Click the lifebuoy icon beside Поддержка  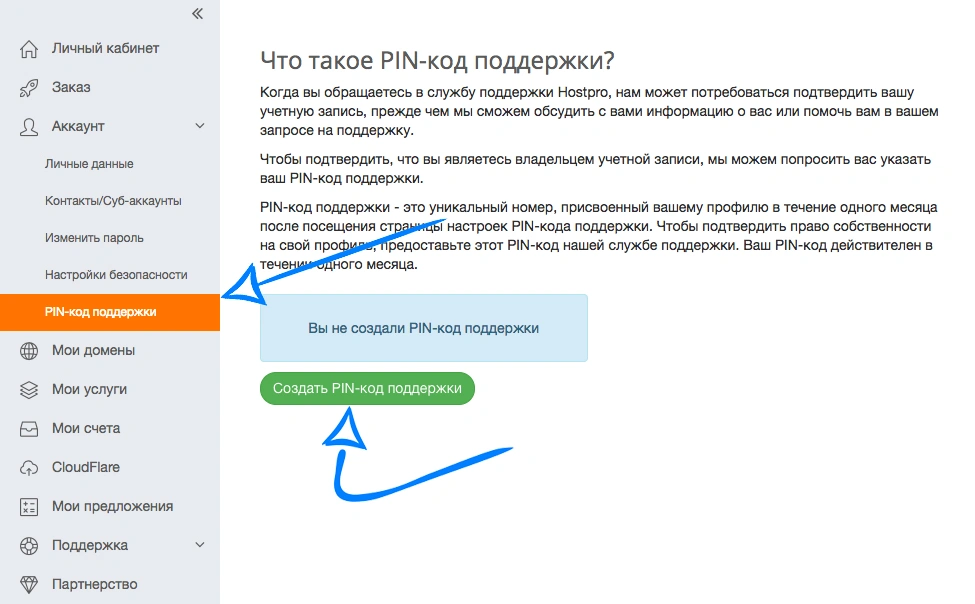coord(29,546)
